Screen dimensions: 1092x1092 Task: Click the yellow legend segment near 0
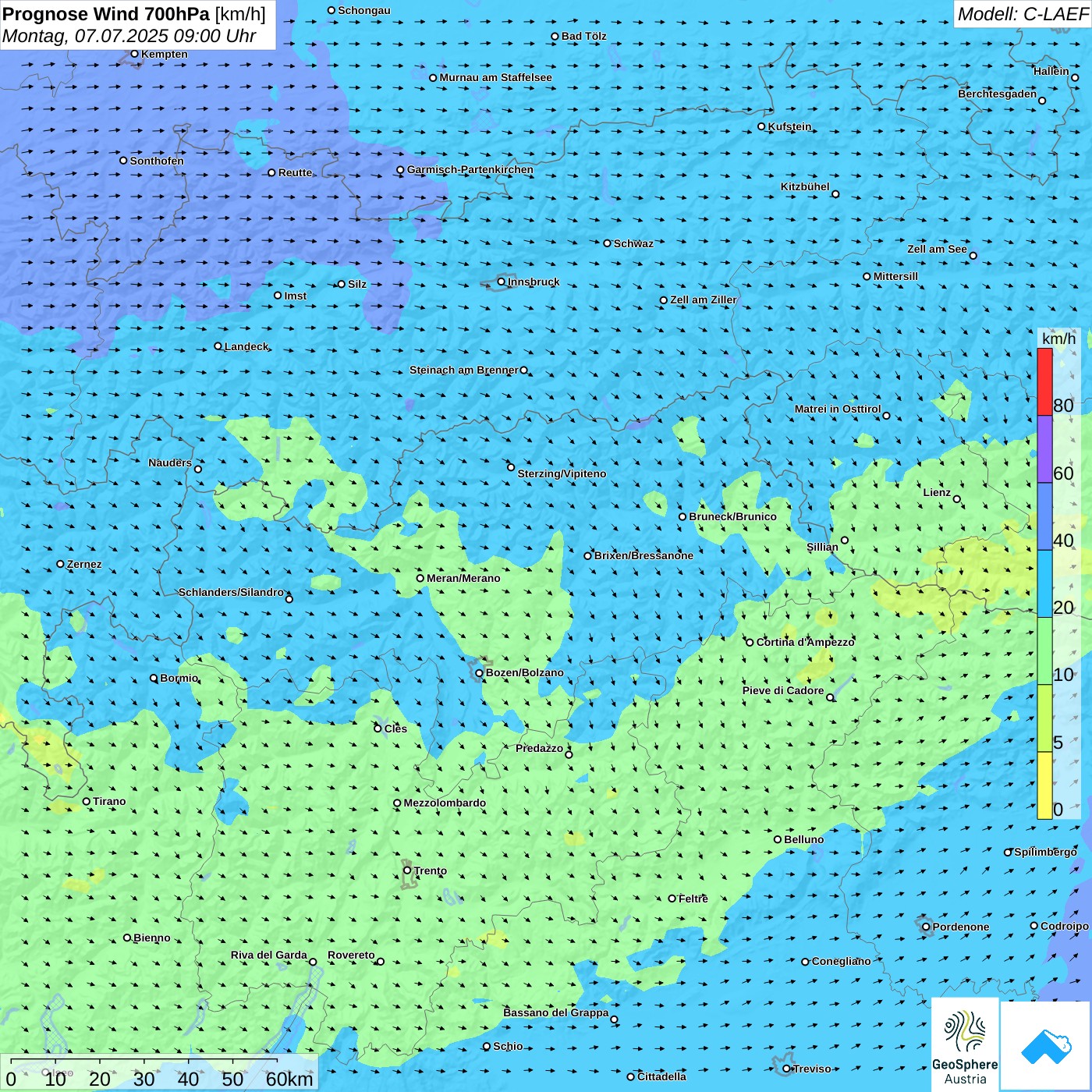(1044, 785)
